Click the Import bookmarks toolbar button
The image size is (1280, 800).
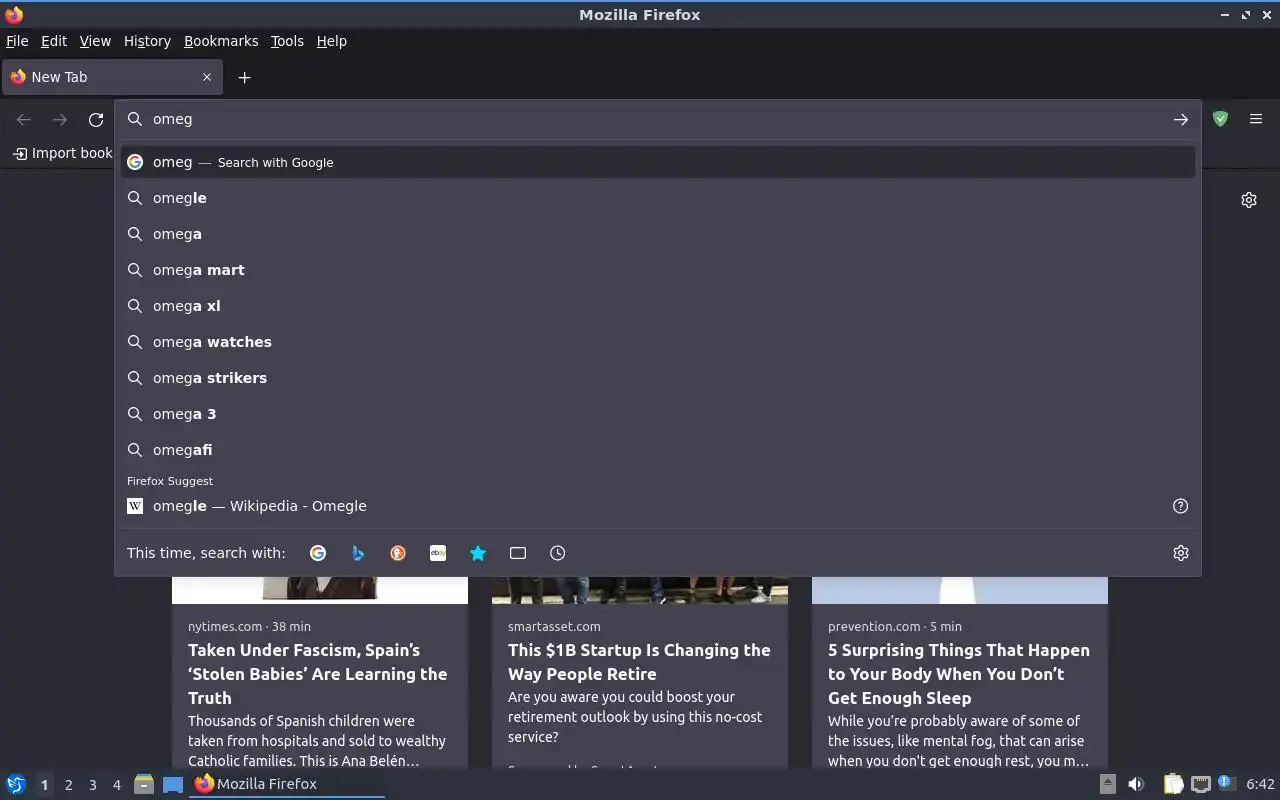coord(63,153)
